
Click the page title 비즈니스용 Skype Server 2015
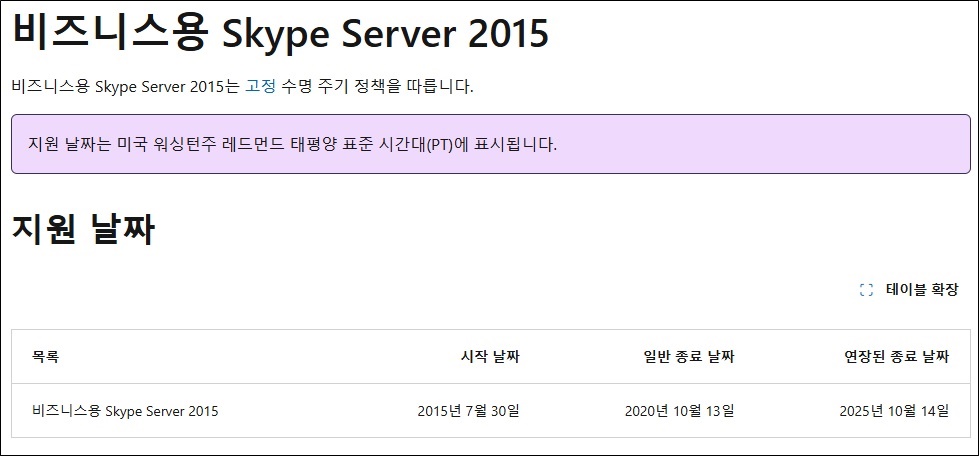(280, 32)
